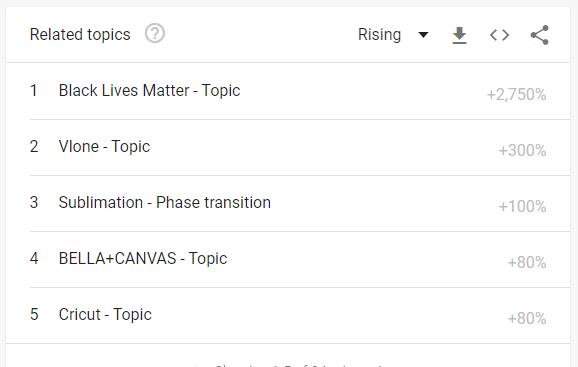The image size is (578, 367).
Task: Click the +2,750% rising value
Action: tap(516, 95)
